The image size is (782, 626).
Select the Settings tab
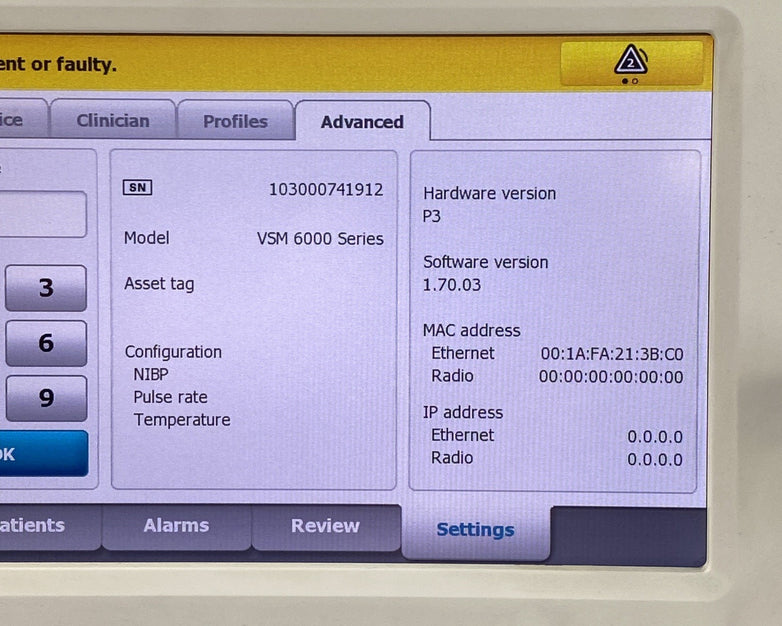point(475,530)
